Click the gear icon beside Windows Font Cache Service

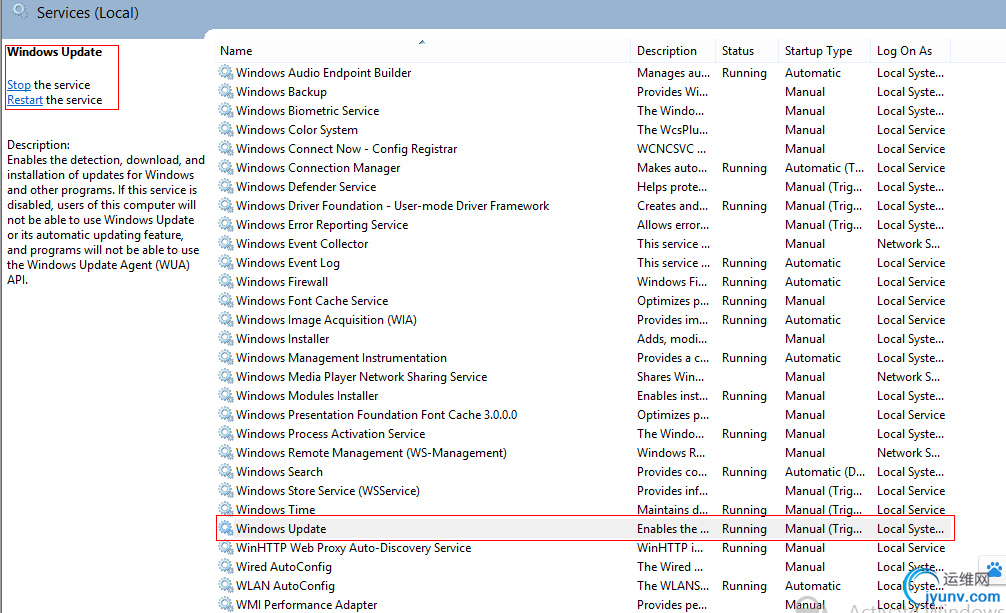click(x=225, y=300)
